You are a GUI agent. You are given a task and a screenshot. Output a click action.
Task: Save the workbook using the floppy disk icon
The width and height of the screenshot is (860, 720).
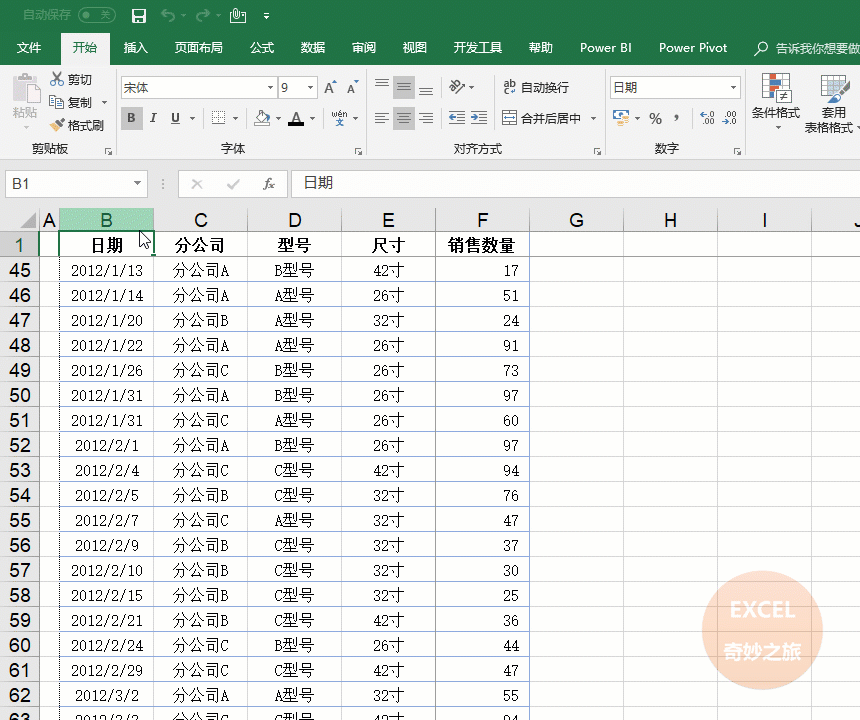(x=139, y=16)
